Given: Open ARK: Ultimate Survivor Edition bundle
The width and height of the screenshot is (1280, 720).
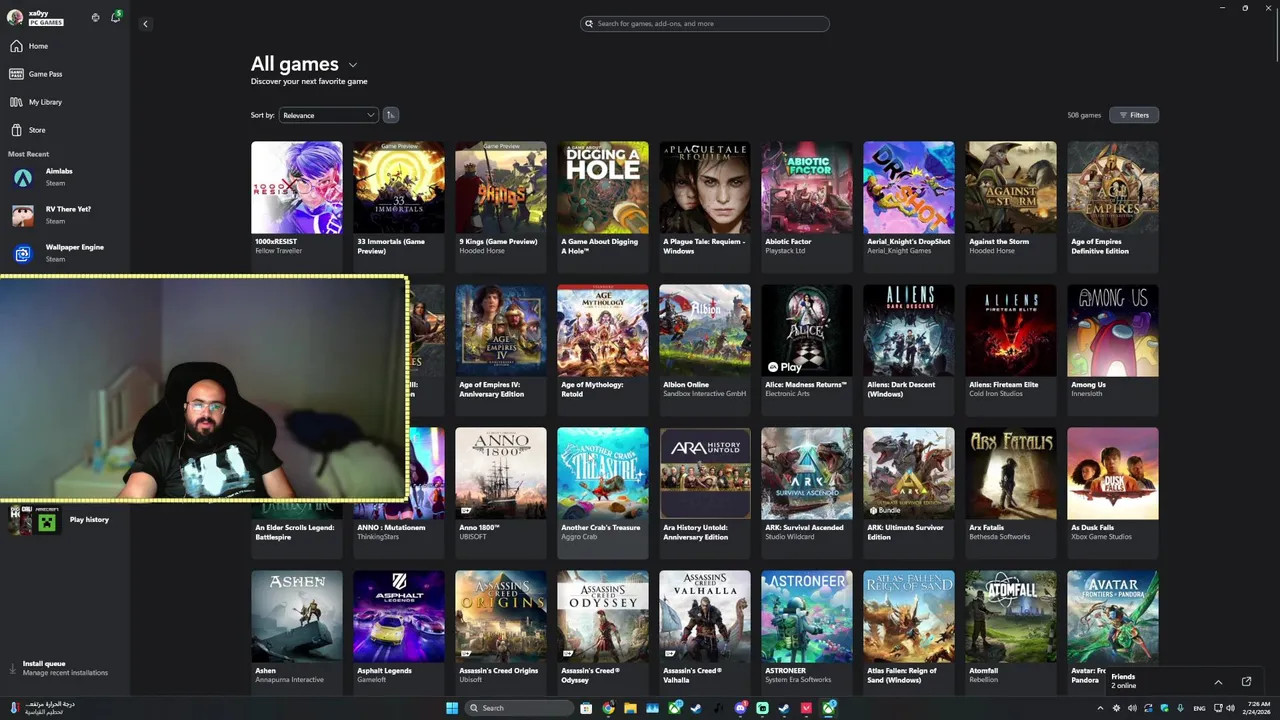Looking at the screenshot, I should click(909, 492).
